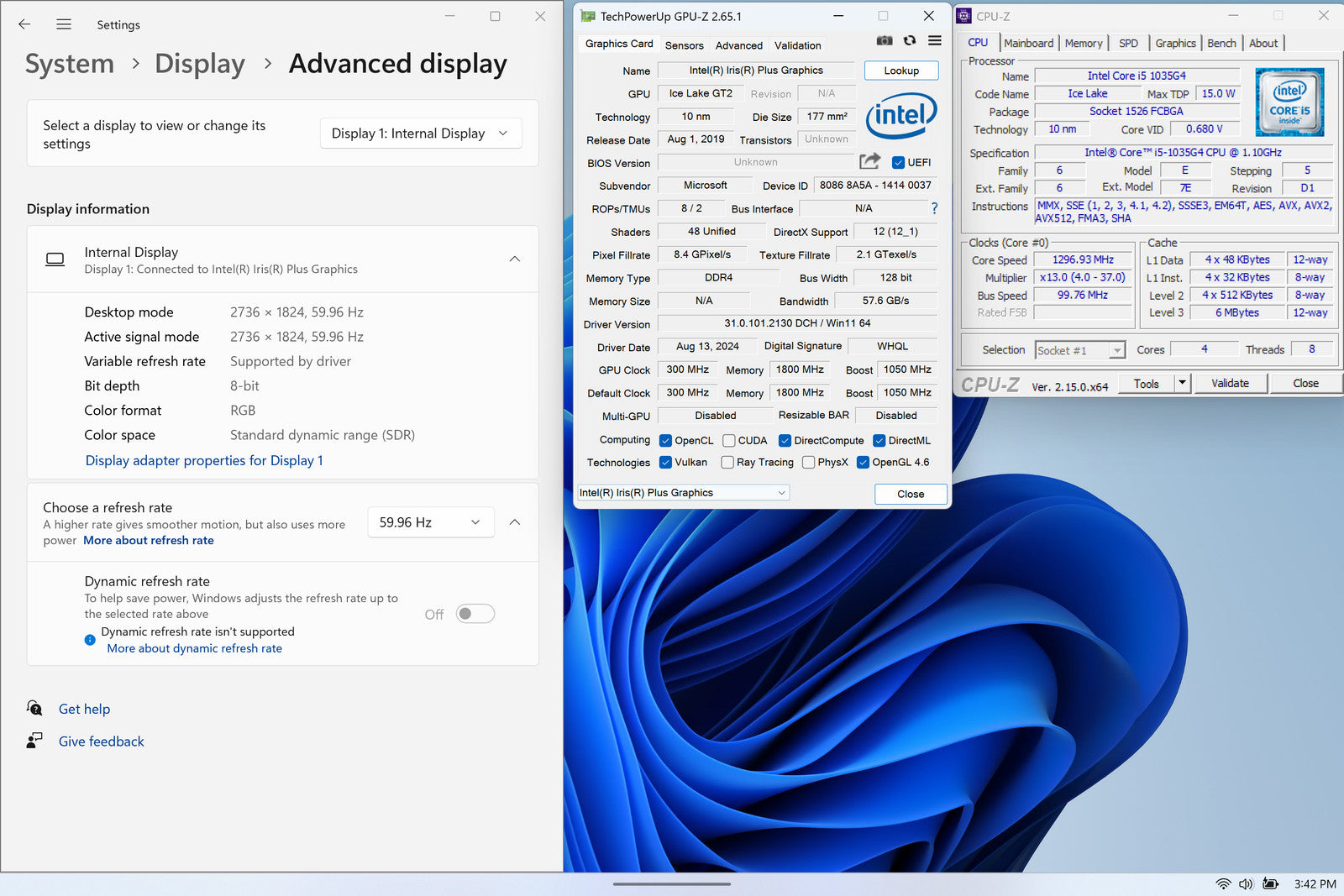Click the Driver Version field in GPU-Z

point(797,323)
